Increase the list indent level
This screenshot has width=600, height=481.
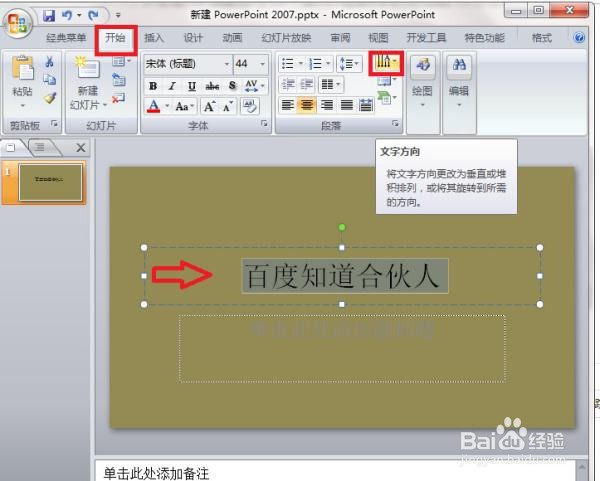307,84
